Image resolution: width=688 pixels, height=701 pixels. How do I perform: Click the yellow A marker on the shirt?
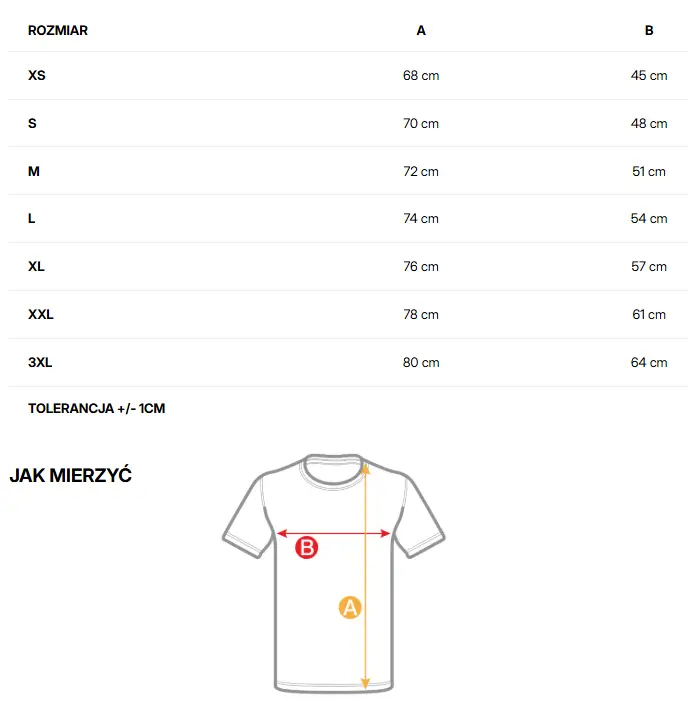(x=350, y=606)
